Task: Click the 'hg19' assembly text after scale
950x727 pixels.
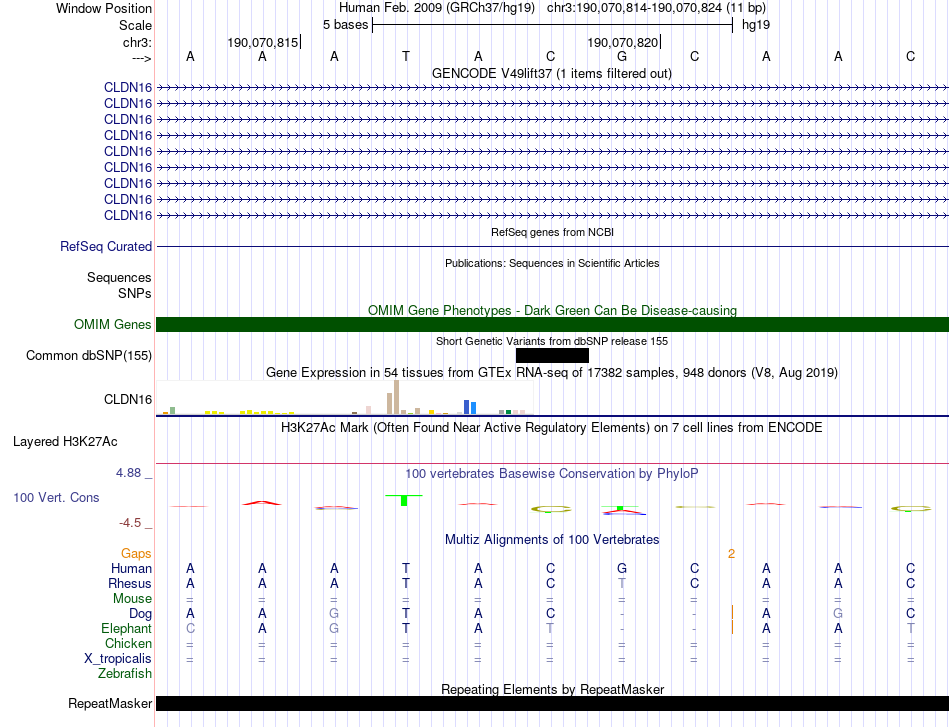Action: click(756, 25)
